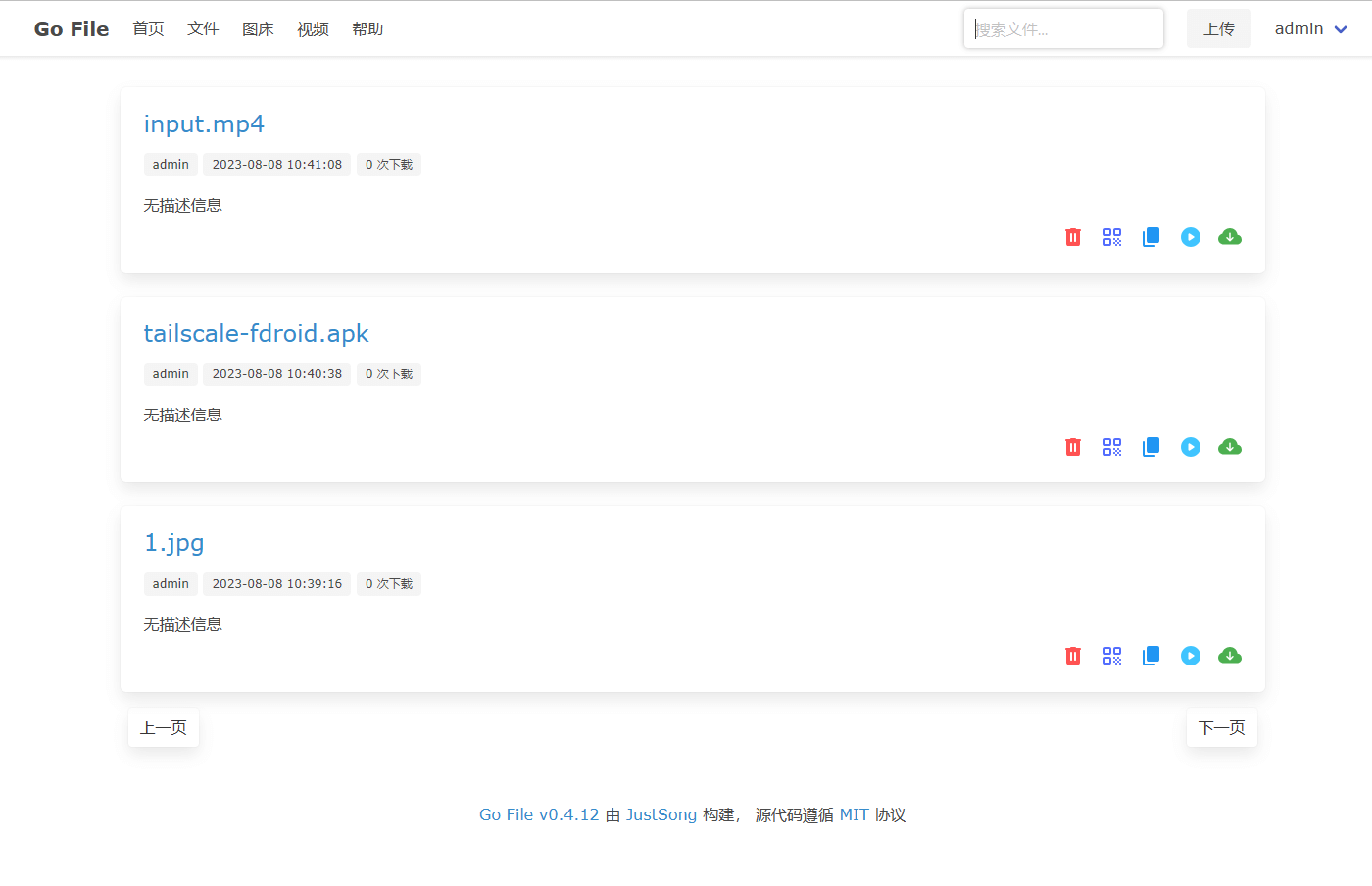Screen dimensions: 1372x886
Task: Download input.mp4 via the cloud icon
Action: (x=1229, y=236)
